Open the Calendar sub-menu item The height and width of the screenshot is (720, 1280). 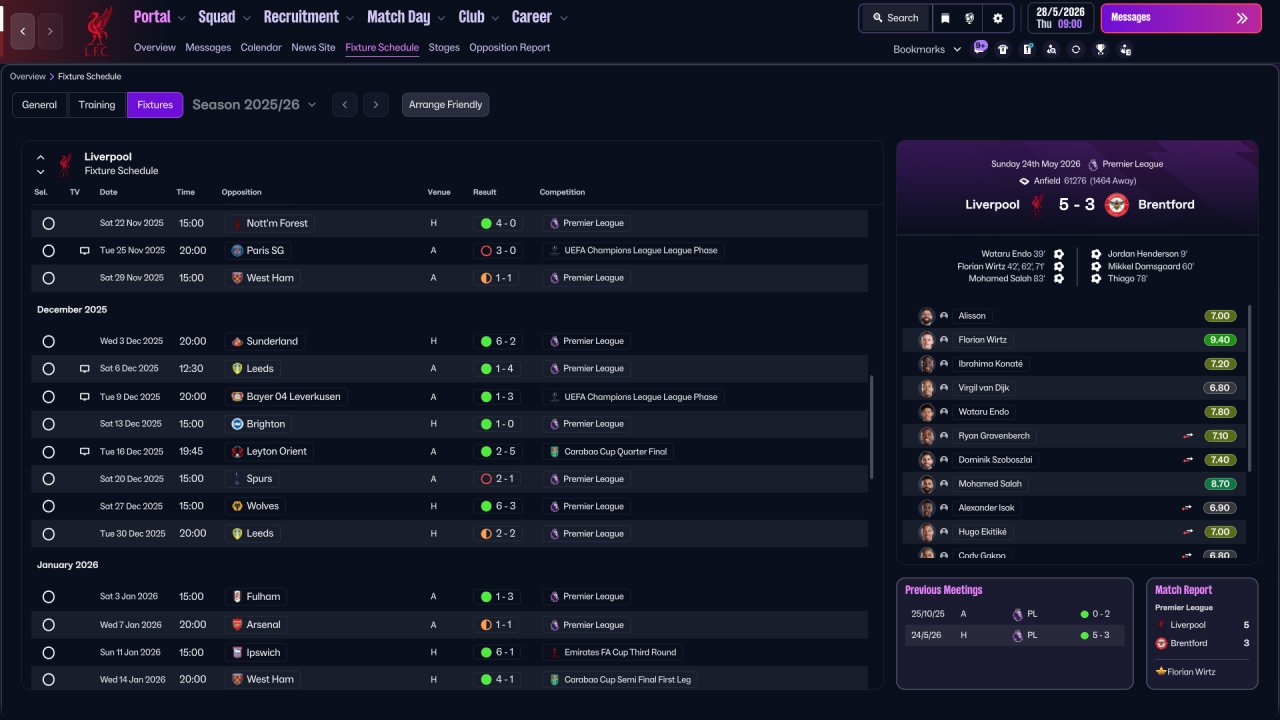point(261,48)
